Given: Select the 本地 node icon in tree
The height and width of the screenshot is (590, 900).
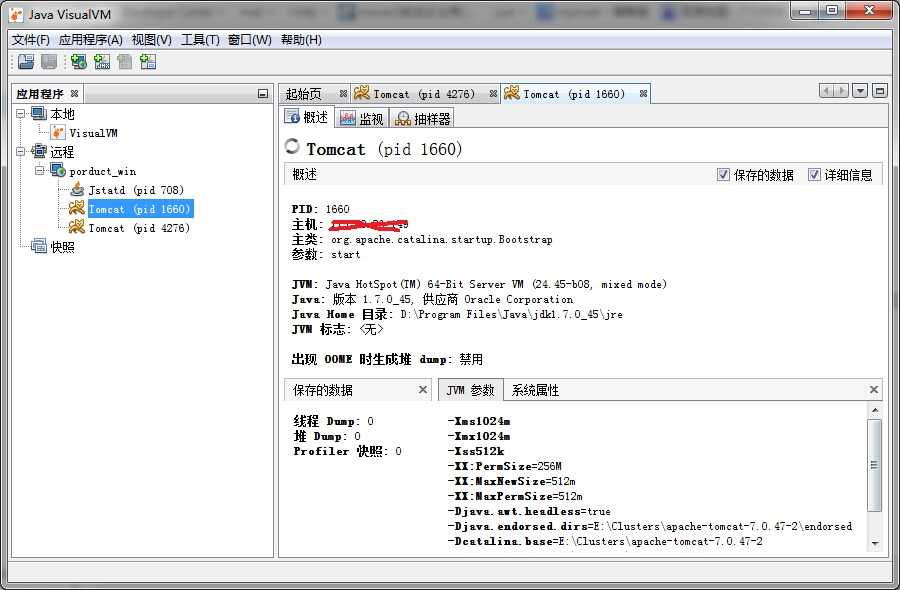Looking at the screenshot, I should click(x=39, y=114).
